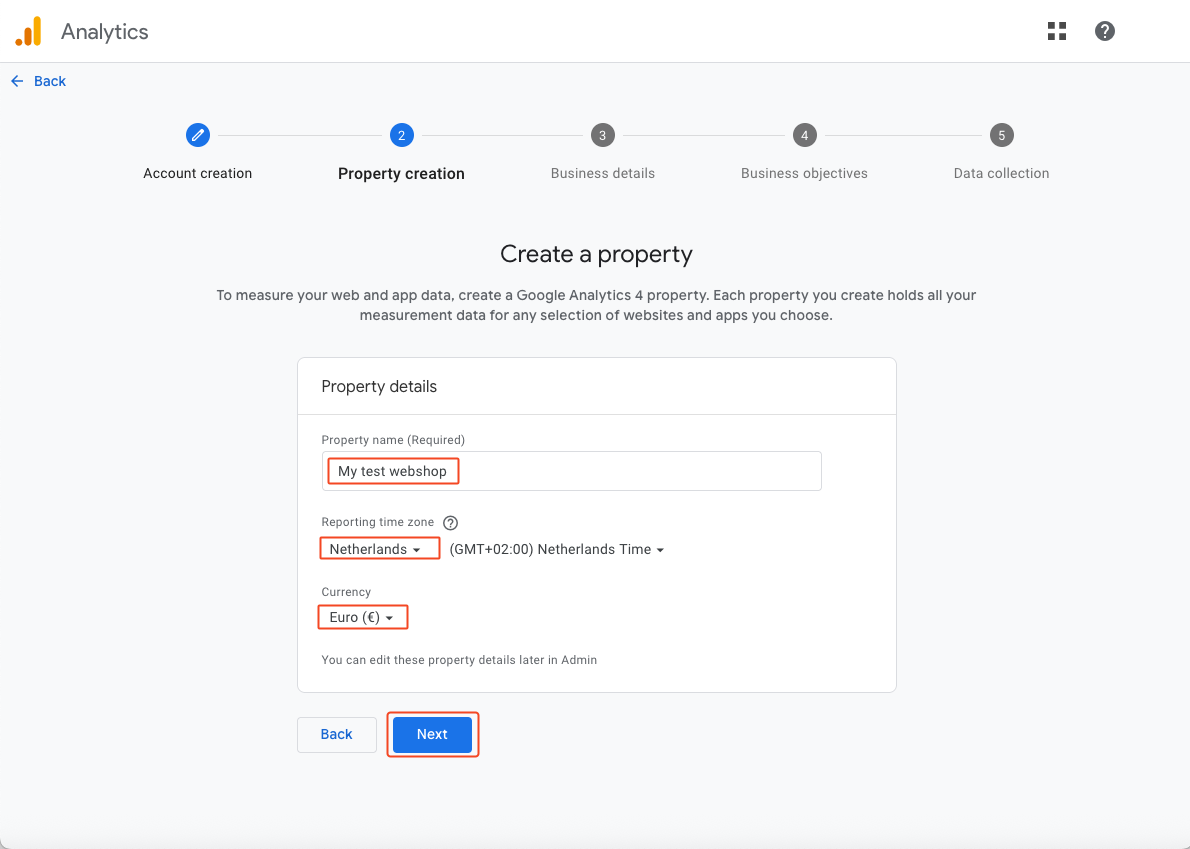Select step 4 Business objectives circle

coord(804,135)
